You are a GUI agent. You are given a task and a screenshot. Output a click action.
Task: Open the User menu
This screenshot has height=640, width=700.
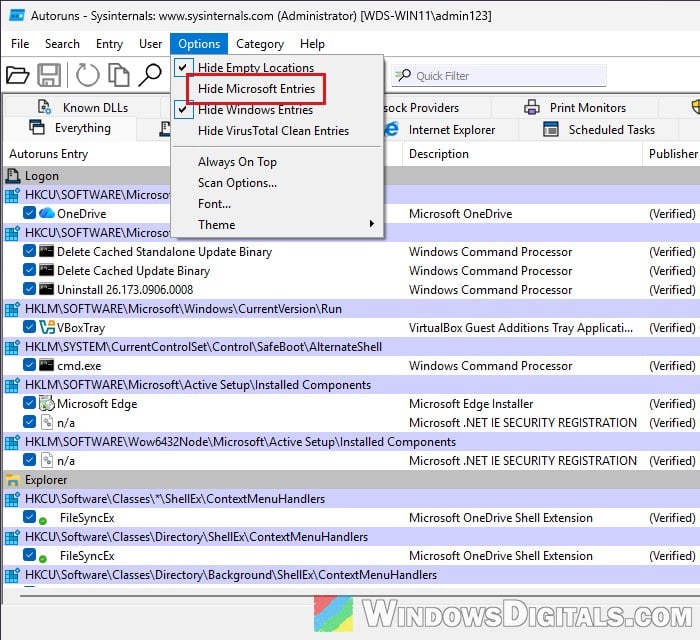click(150, 44)
